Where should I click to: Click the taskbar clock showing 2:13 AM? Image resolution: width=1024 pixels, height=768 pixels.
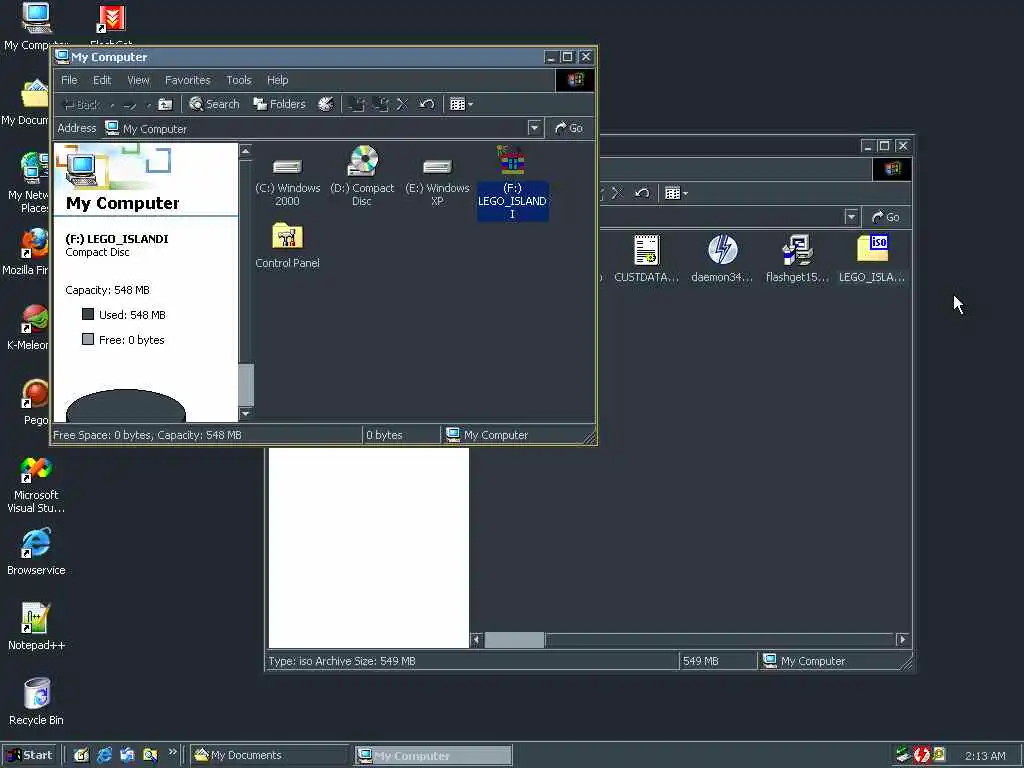tap(985, 756)
